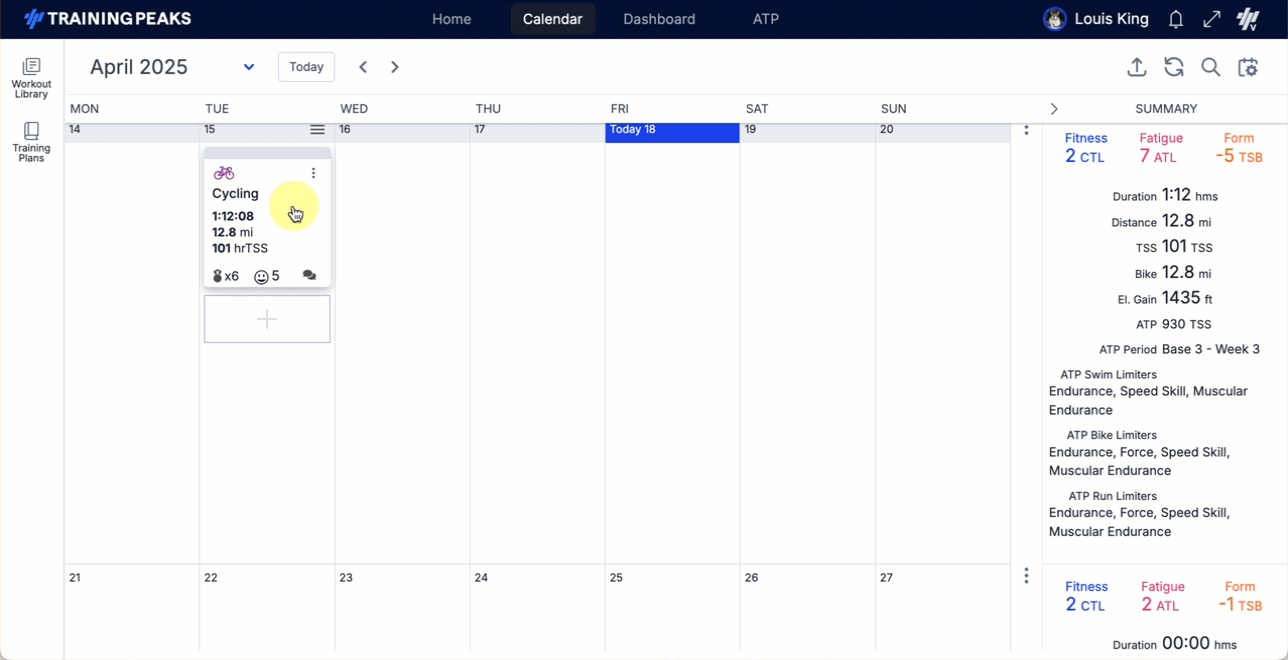Viewport: 1288px width, 660px height.
Task: Click the upload workout icon
Action: [x=1136, y=67]
